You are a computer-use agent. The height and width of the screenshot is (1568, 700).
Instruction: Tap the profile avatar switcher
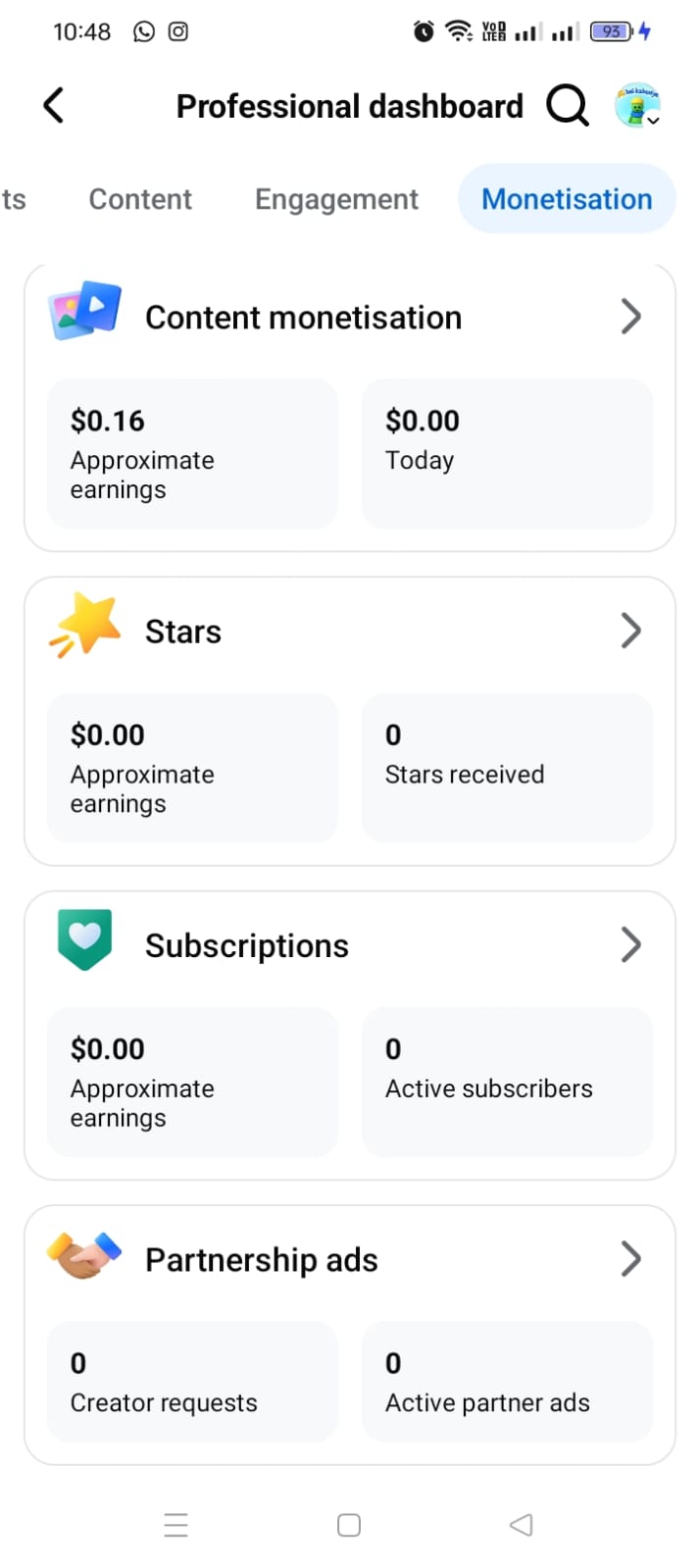637,106
